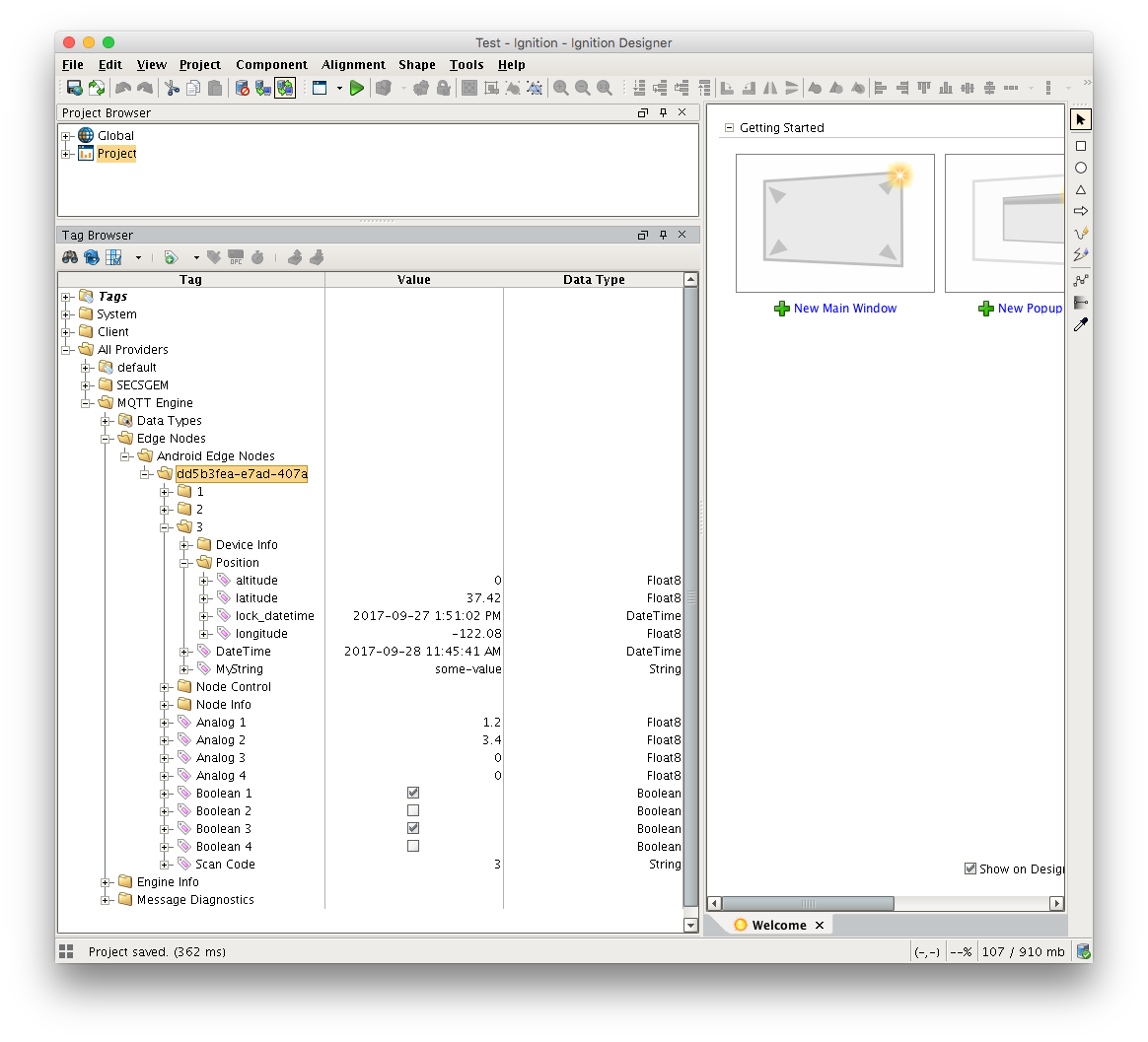Click the scissors Cut icon
1148x1042 pixels.
point(172,88)
